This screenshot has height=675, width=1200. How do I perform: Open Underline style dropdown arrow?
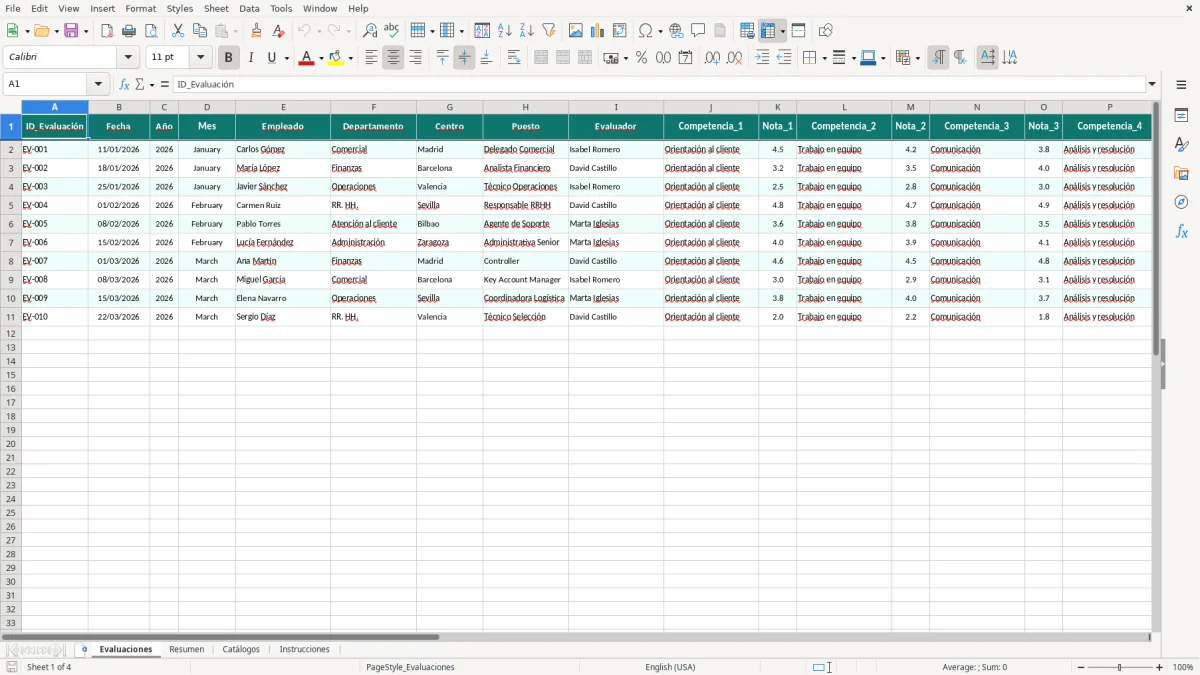coord(286,58)
